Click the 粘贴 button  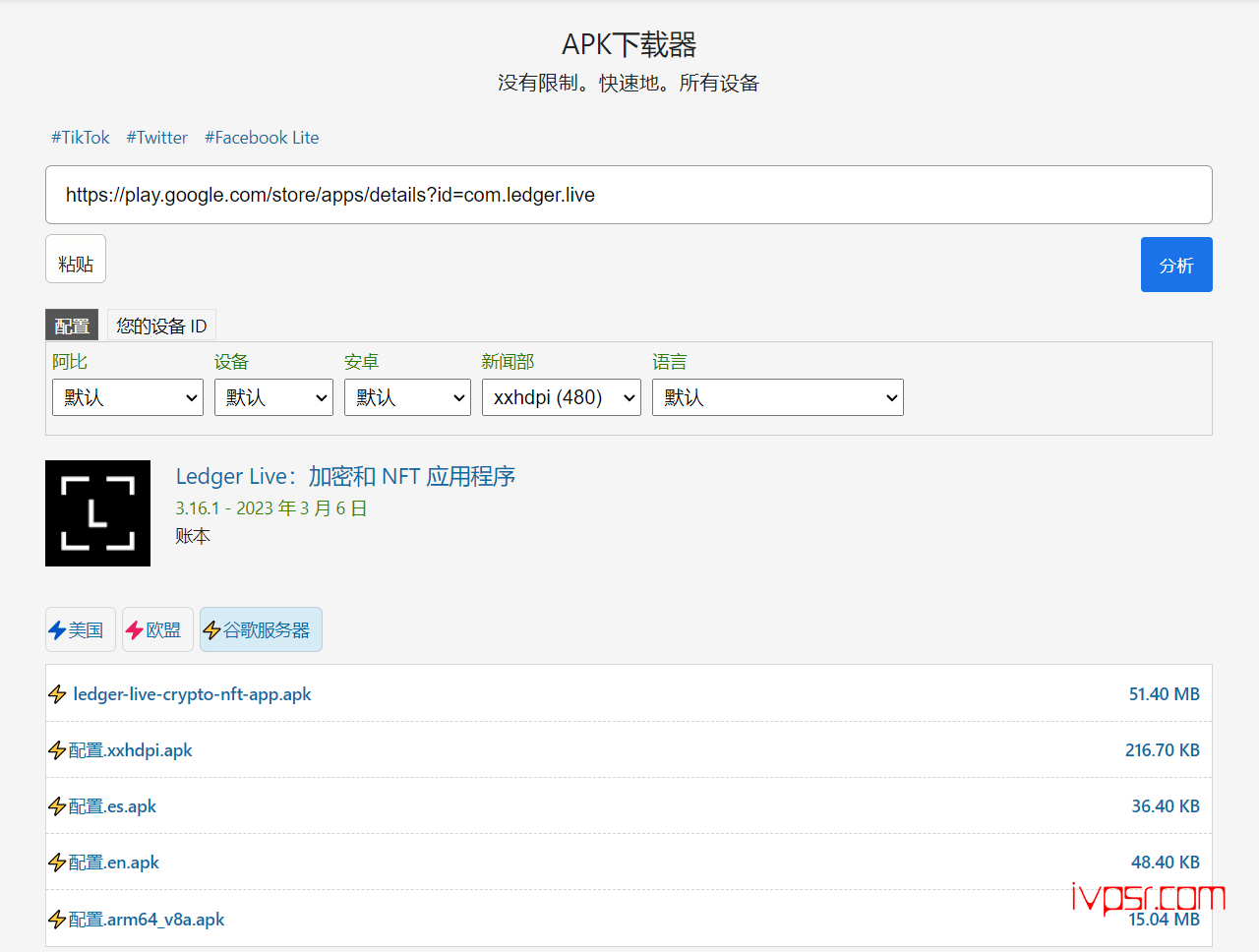(76, 259)
